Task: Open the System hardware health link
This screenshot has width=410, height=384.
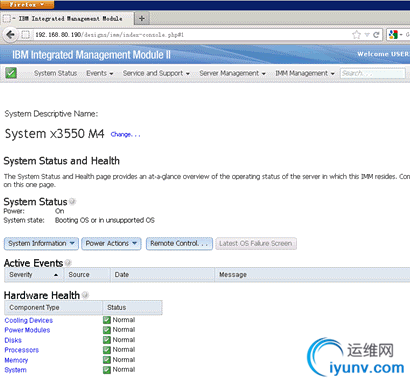Action: tap(15, 370)
